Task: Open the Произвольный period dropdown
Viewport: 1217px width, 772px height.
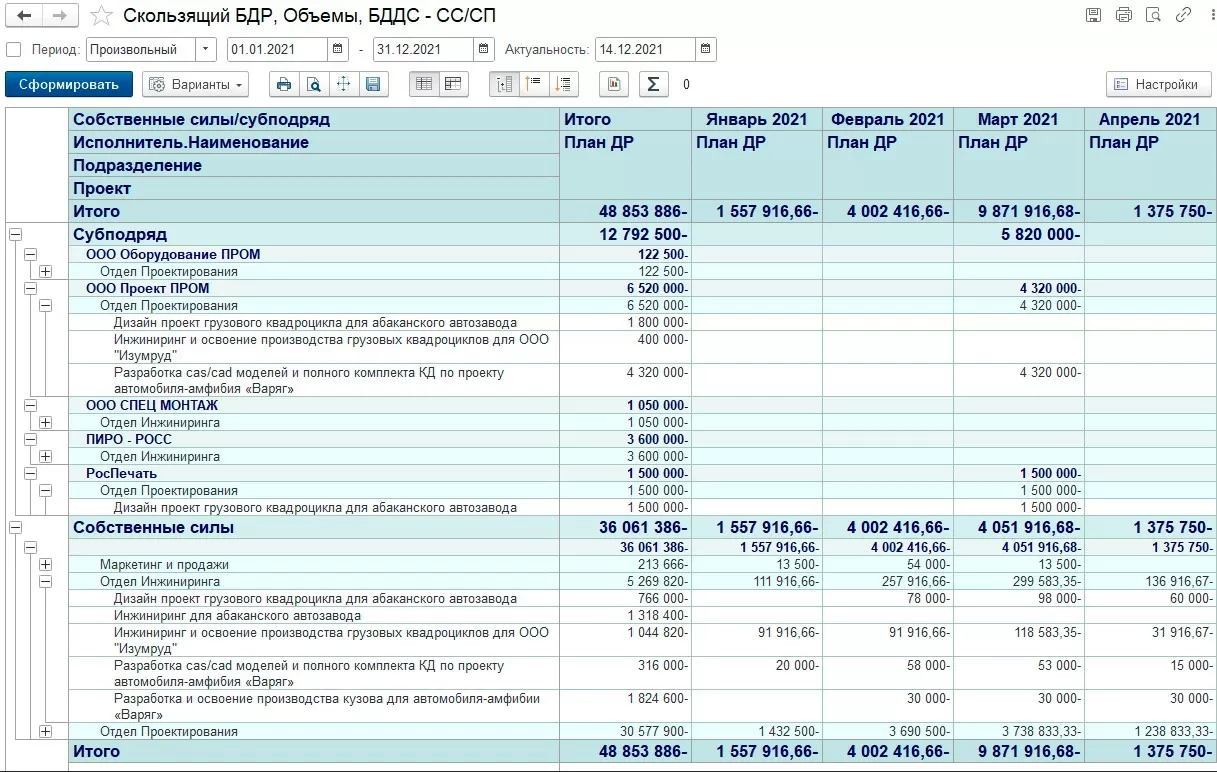Action: [x=205, y=49]
